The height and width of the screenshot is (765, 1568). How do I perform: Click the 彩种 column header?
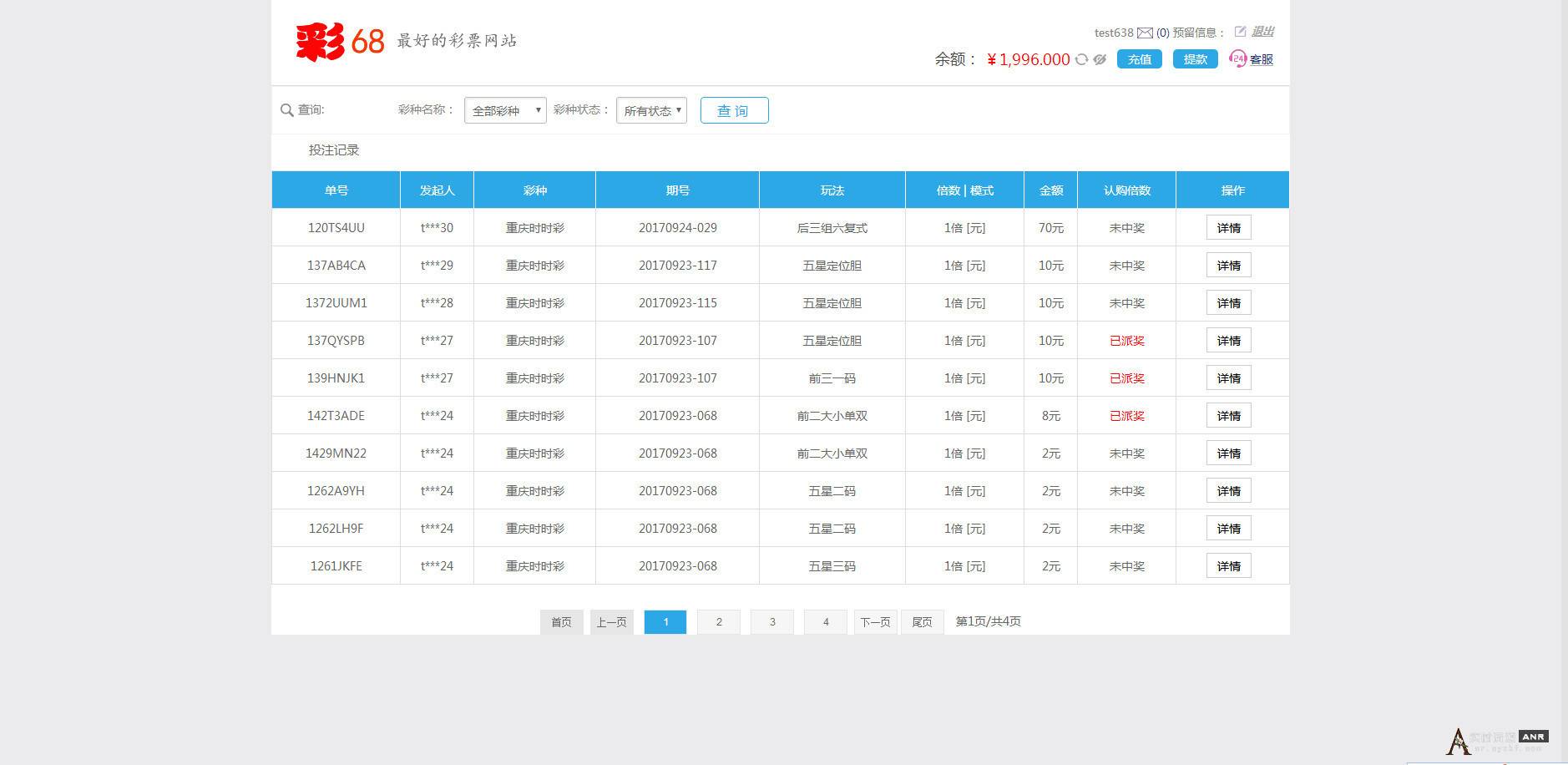click(x=535, y=190)
